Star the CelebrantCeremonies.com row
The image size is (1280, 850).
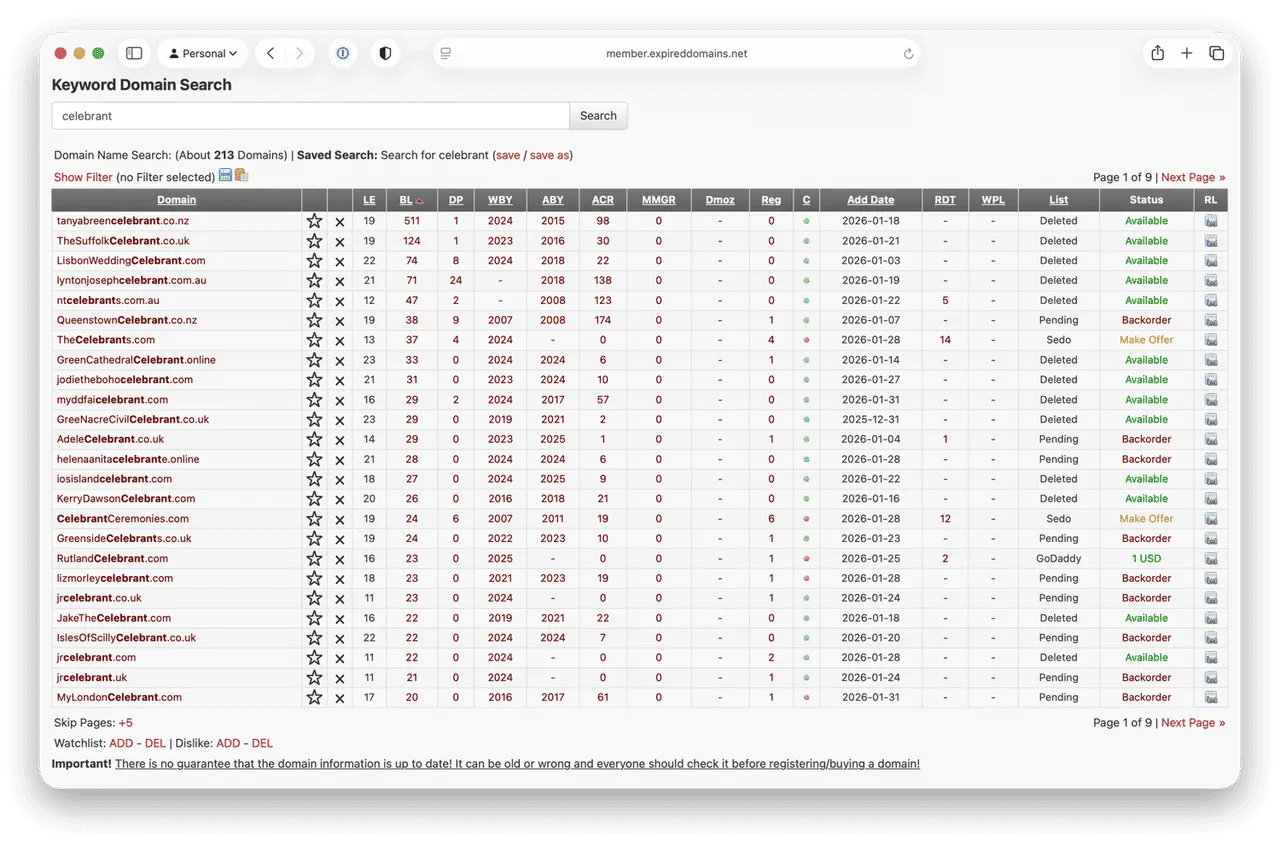coord(314,519)
